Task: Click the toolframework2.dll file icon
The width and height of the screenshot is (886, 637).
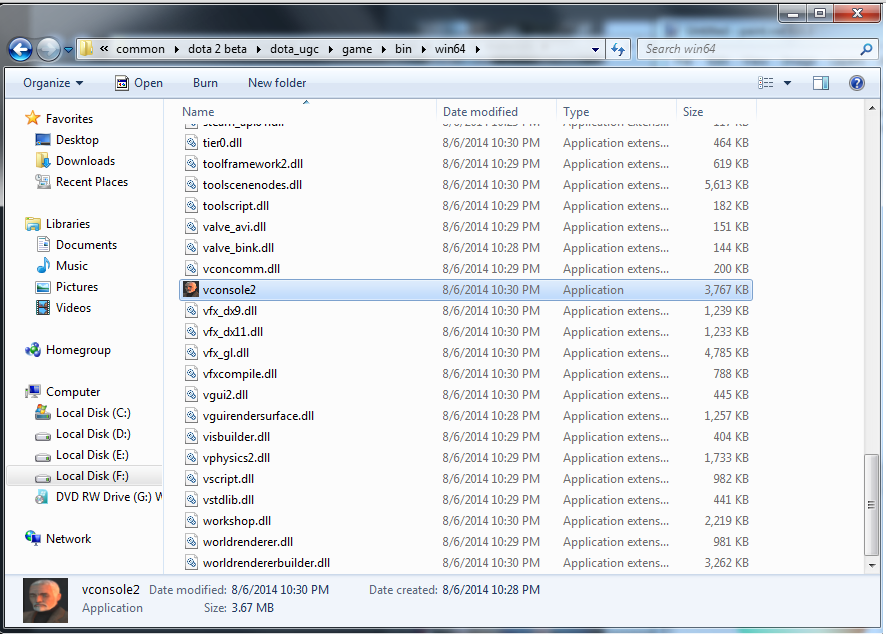Action: pos(192,163)
